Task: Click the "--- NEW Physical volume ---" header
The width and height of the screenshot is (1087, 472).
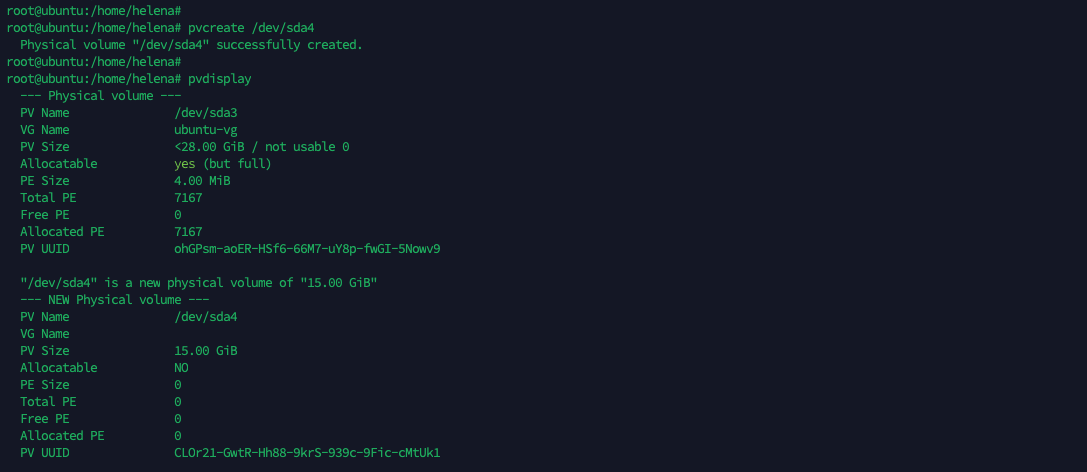Action: [x=114, y=300]
